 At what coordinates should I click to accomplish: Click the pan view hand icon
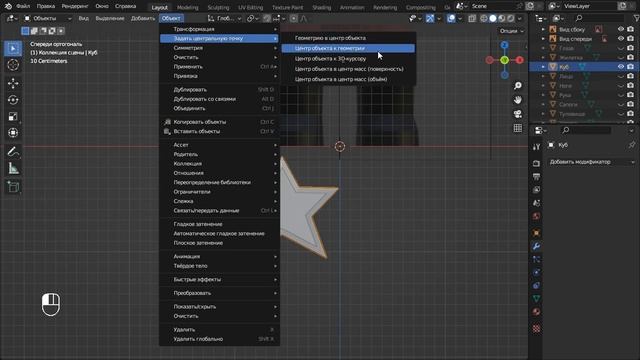pyautogui.click(x=518, y=100)
